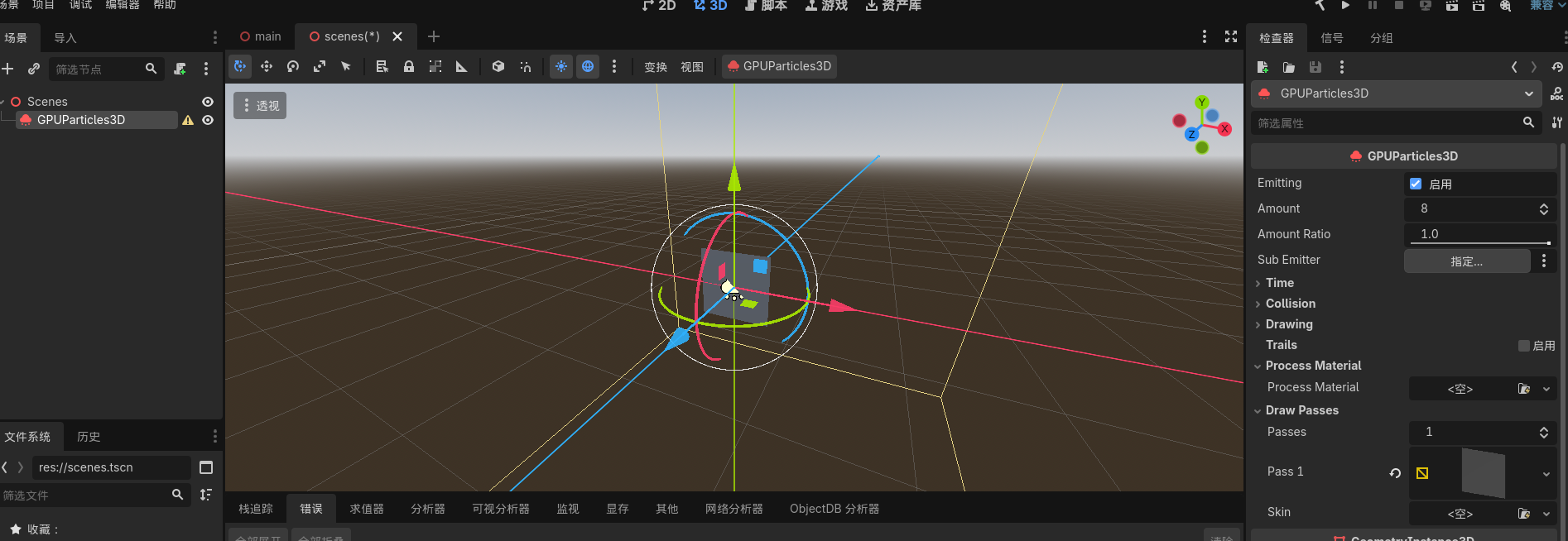Attach a script to the selected node
The width and height of the screenshot is (1568, 541).
[x=180, y=69]
